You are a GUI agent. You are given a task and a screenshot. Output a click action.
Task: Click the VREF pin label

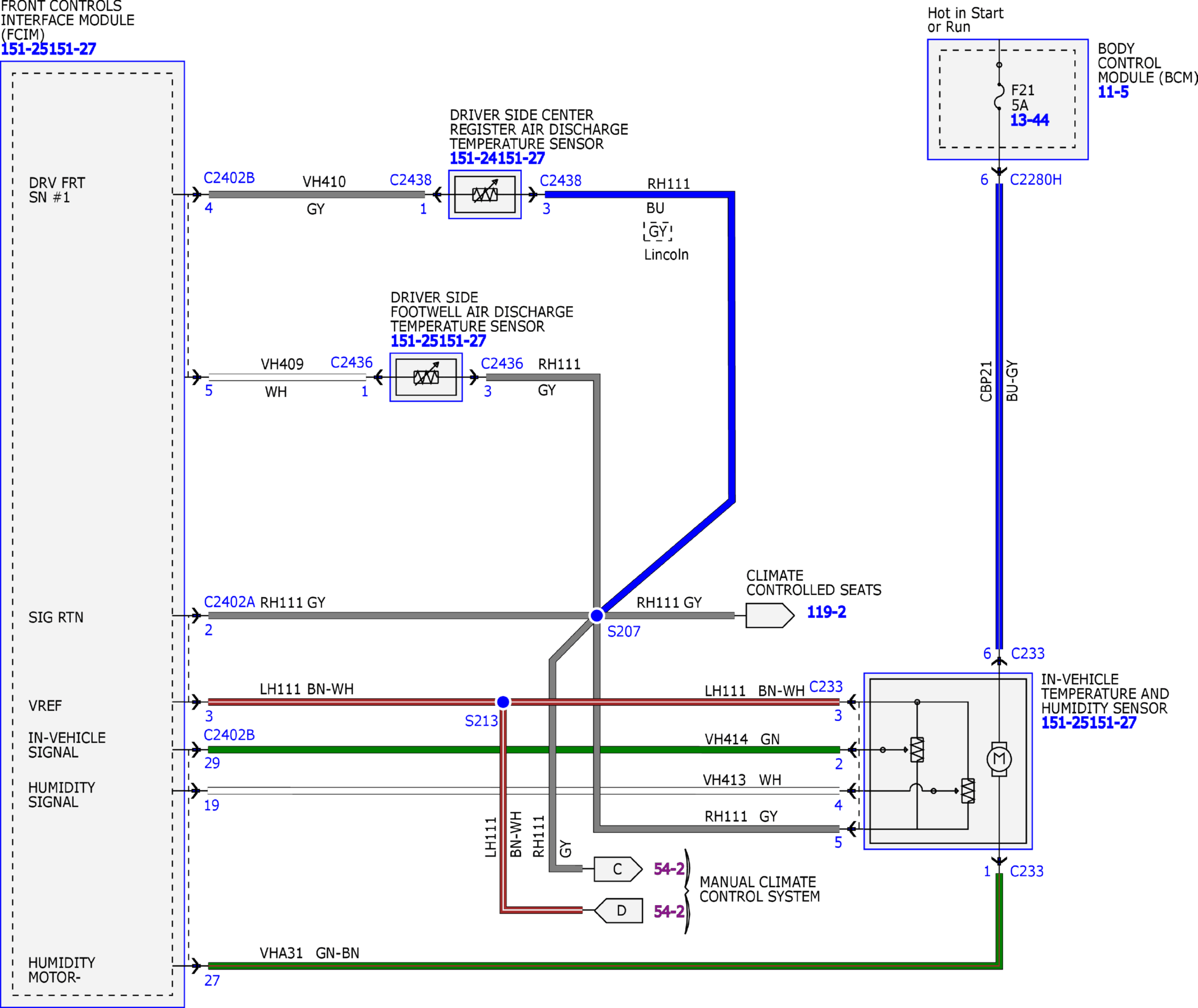coord(45,706)
